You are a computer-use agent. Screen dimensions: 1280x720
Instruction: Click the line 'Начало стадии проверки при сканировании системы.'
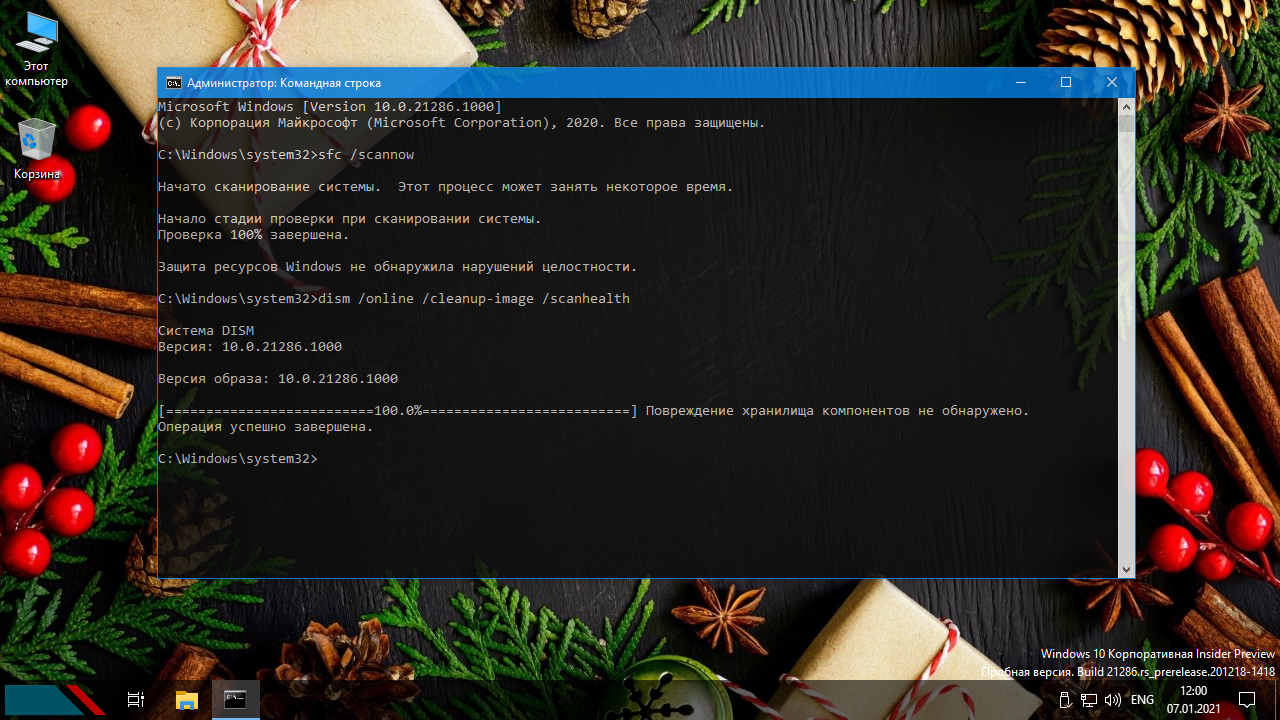[350, 219]
